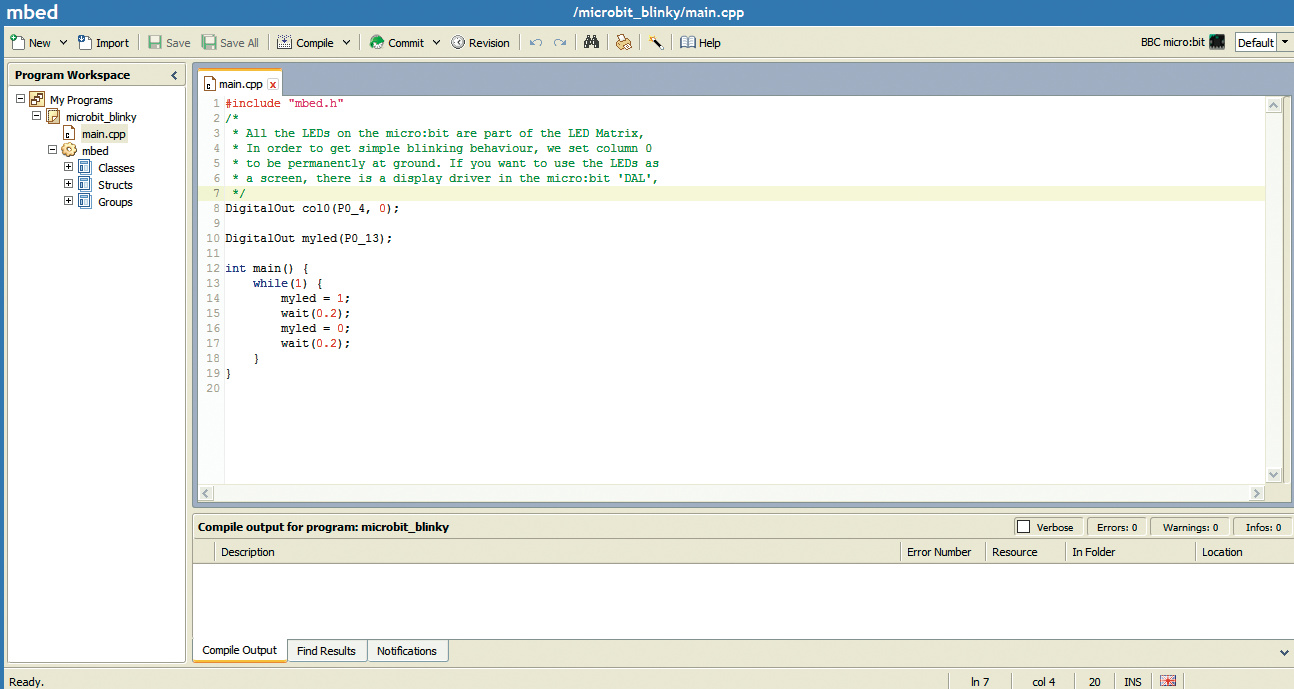1294x689 pixels.
Task: Toggle the Errors: 0 filter
Action: (x=1117, y=527)
